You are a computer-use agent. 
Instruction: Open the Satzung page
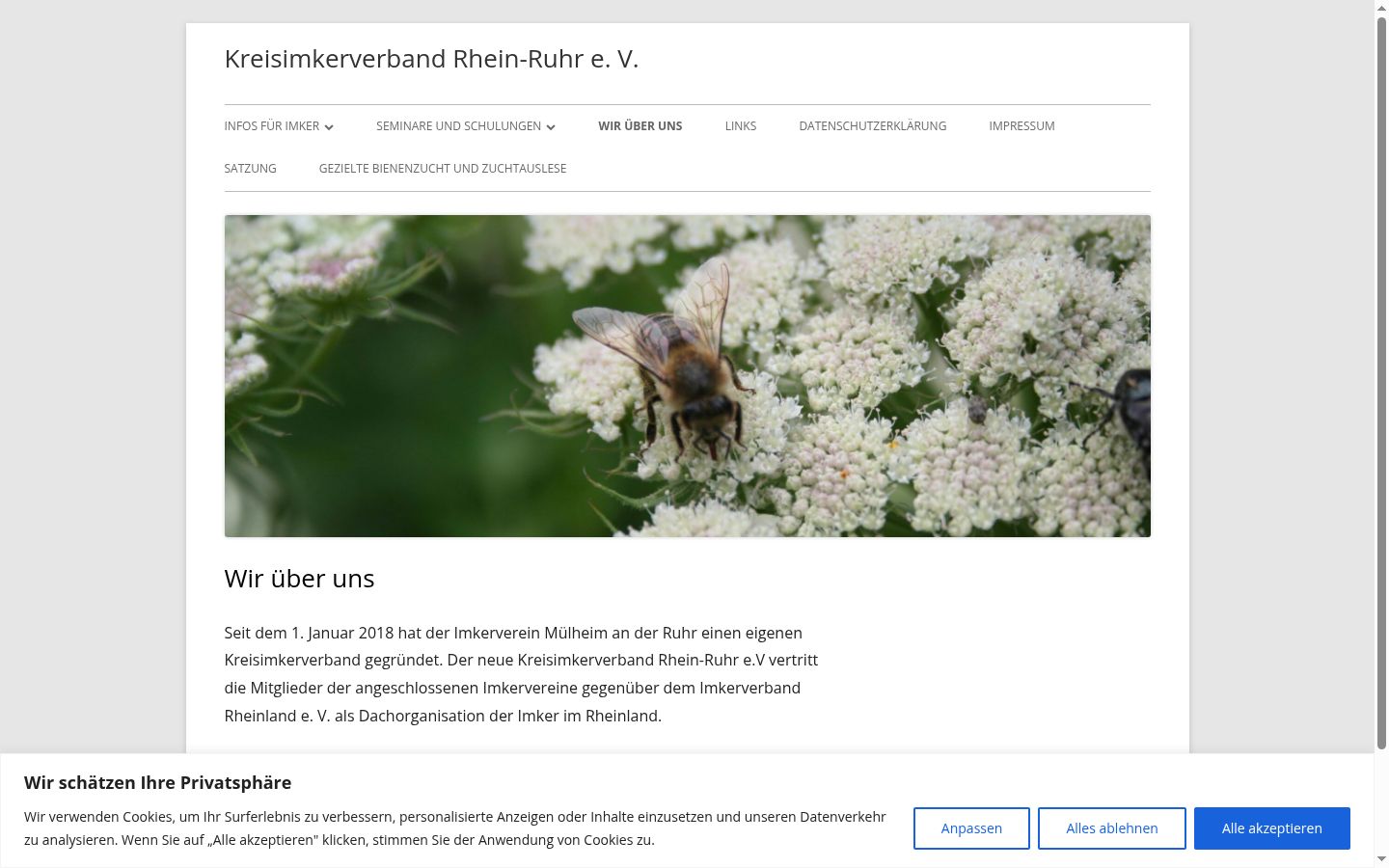click(x=251, y=169)
